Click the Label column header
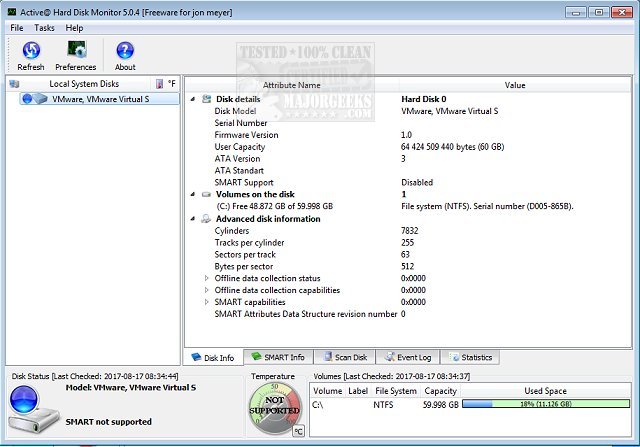This screenshot has height=447, width=640. tap(358, 391)
